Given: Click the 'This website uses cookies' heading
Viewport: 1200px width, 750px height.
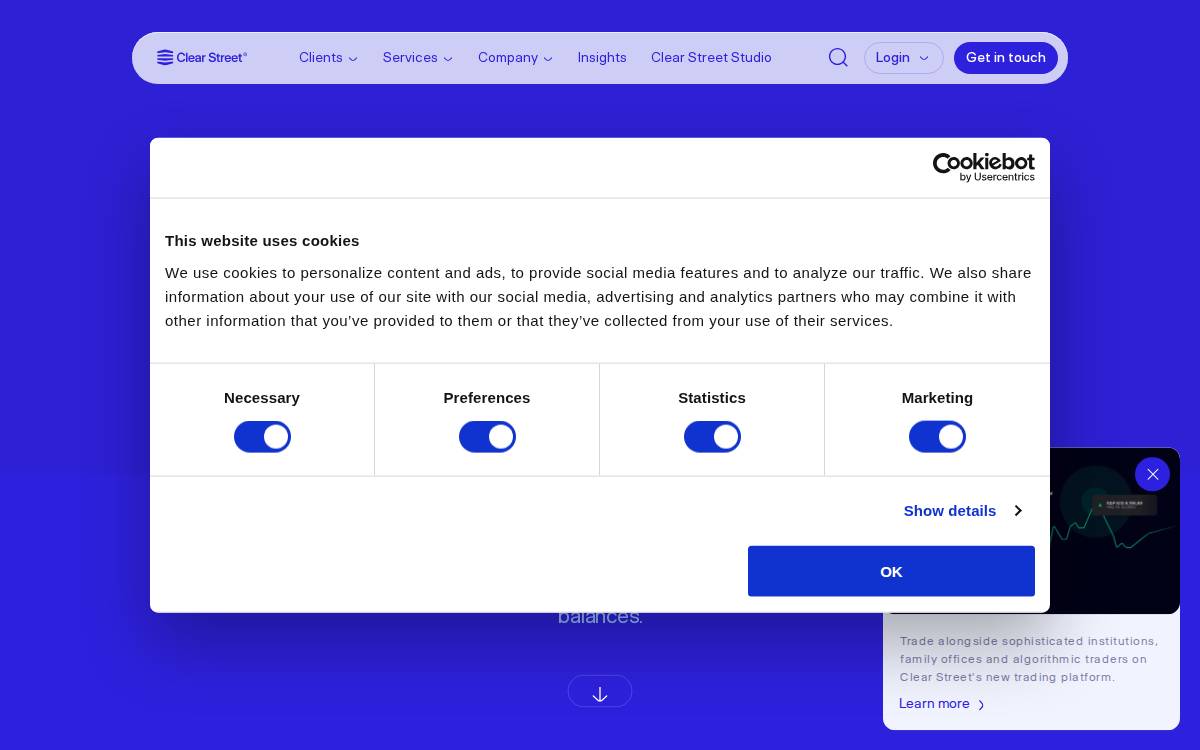Looking at the screenshot, I should (x=262, y=241).
